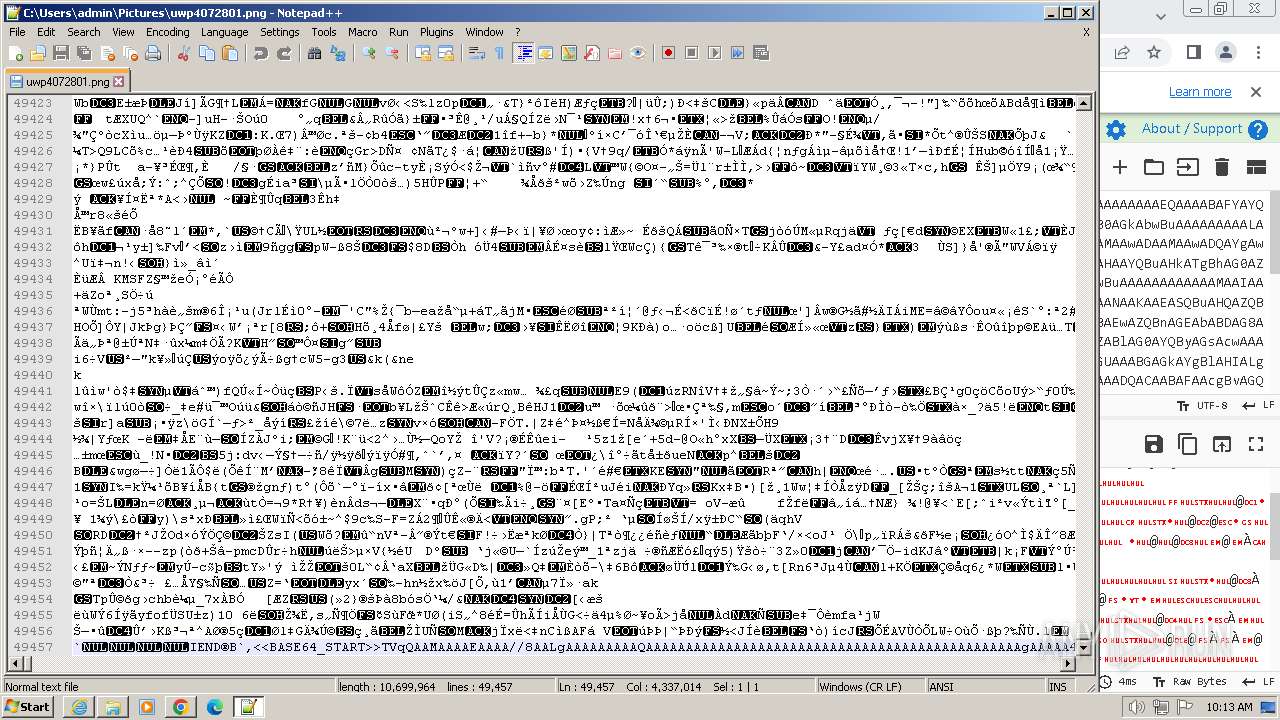Click the Windows Start button

click(x=28, y=707)
